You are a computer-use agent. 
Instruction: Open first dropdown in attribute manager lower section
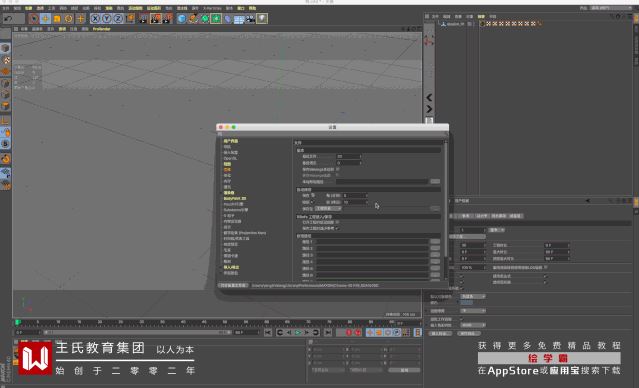[x=473, y=297]
